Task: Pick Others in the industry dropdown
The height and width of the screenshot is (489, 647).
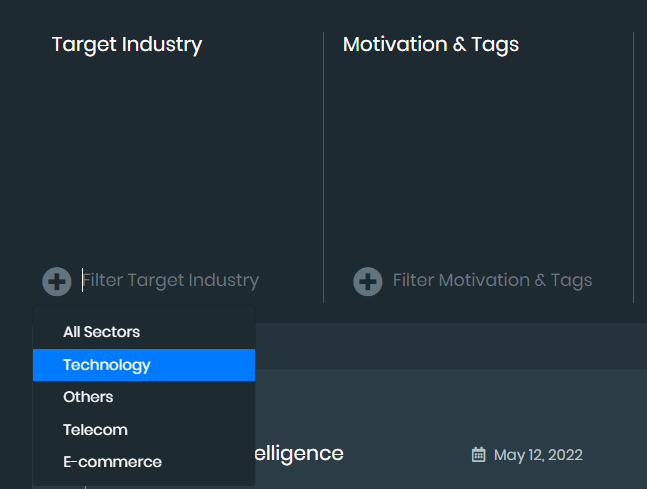Action: click(x=88, y=397)
